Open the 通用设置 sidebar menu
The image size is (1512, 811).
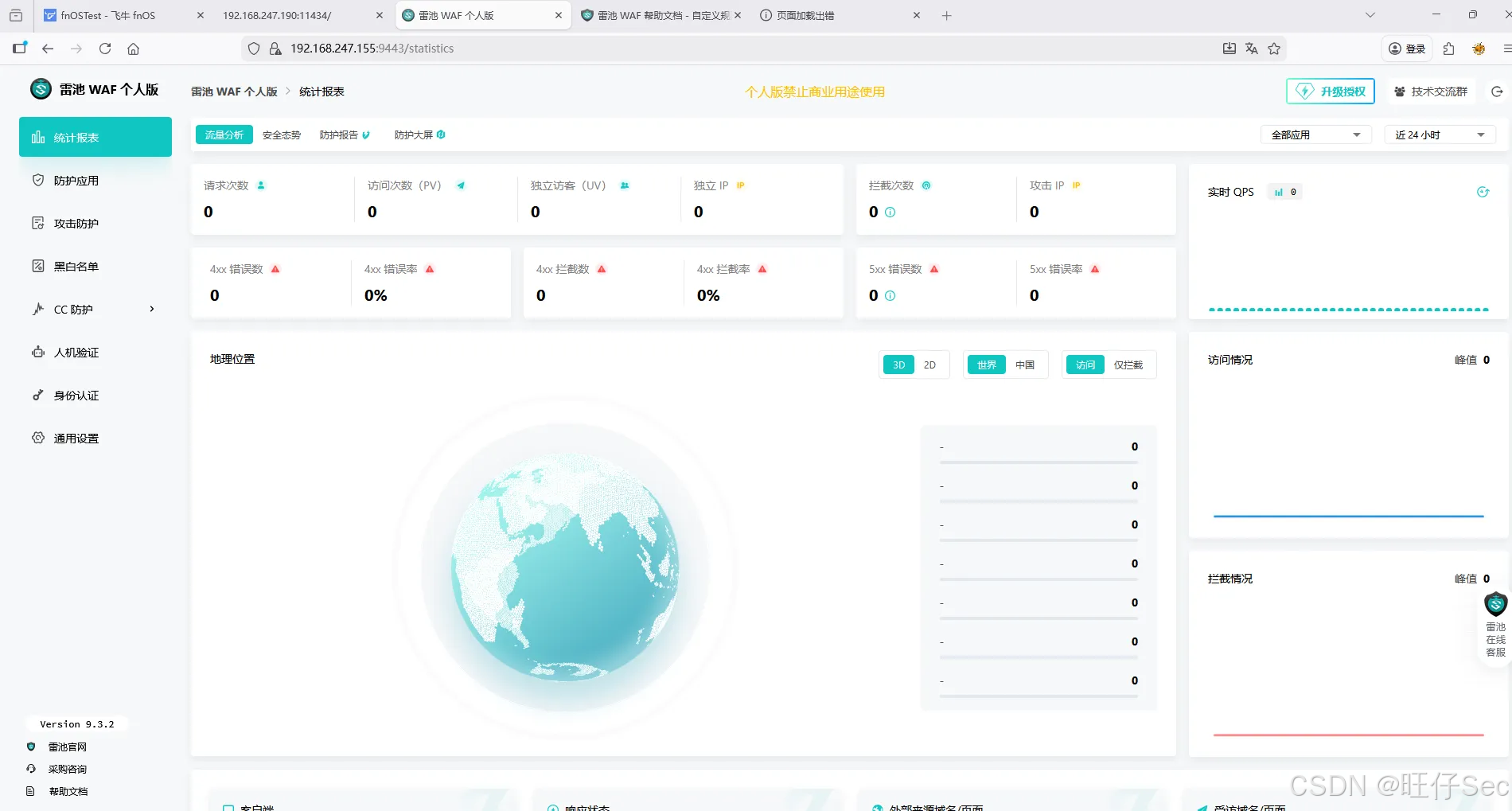tap(95, 439)
